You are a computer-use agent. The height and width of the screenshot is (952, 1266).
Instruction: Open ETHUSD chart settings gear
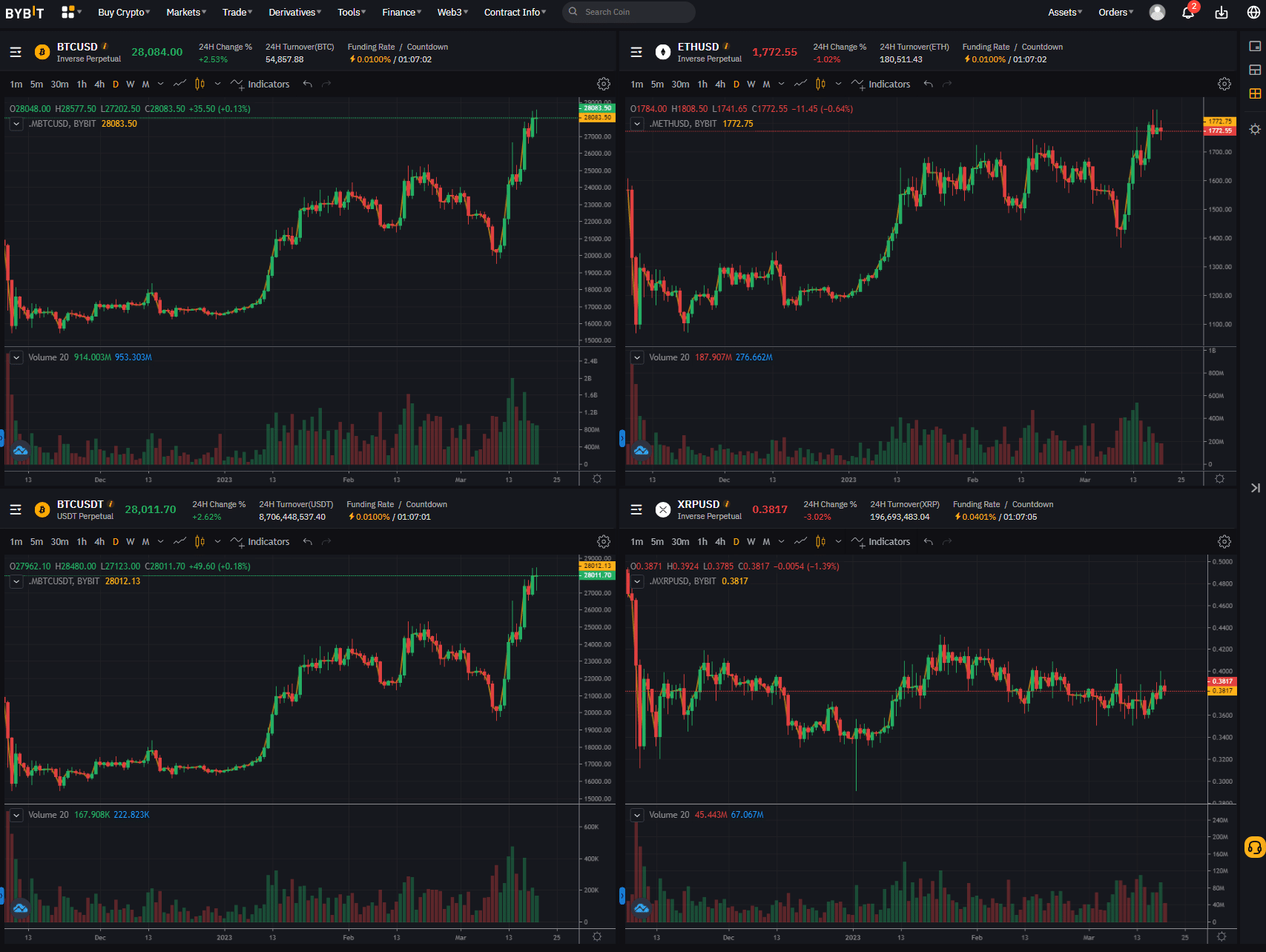1224,84
